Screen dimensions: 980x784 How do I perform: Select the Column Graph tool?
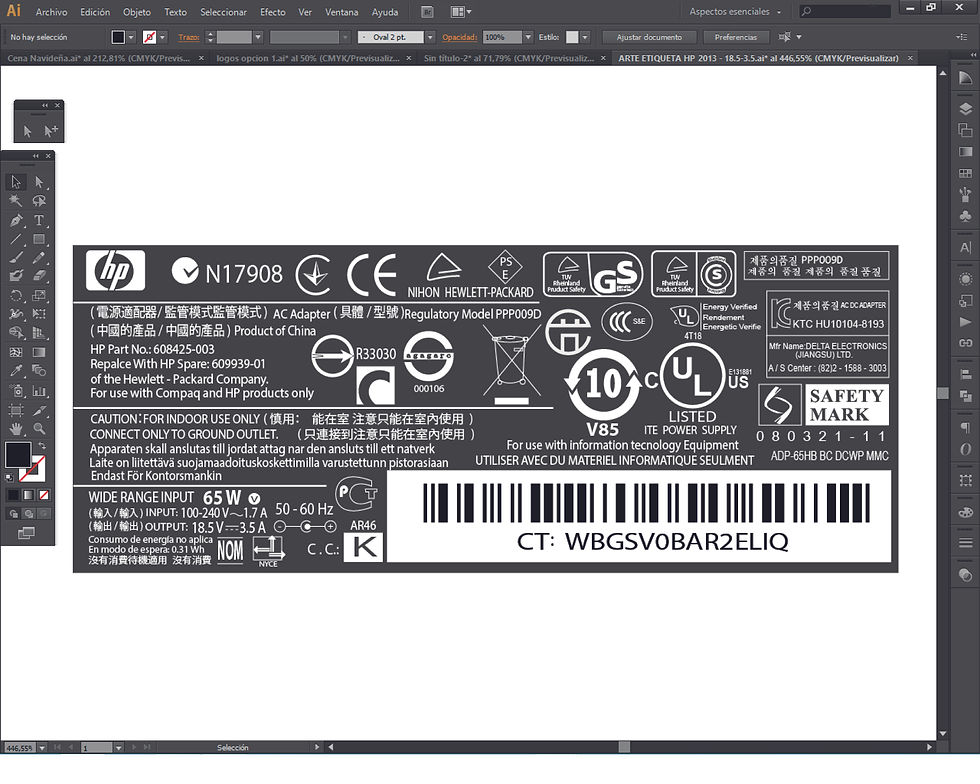coord(39,391)
